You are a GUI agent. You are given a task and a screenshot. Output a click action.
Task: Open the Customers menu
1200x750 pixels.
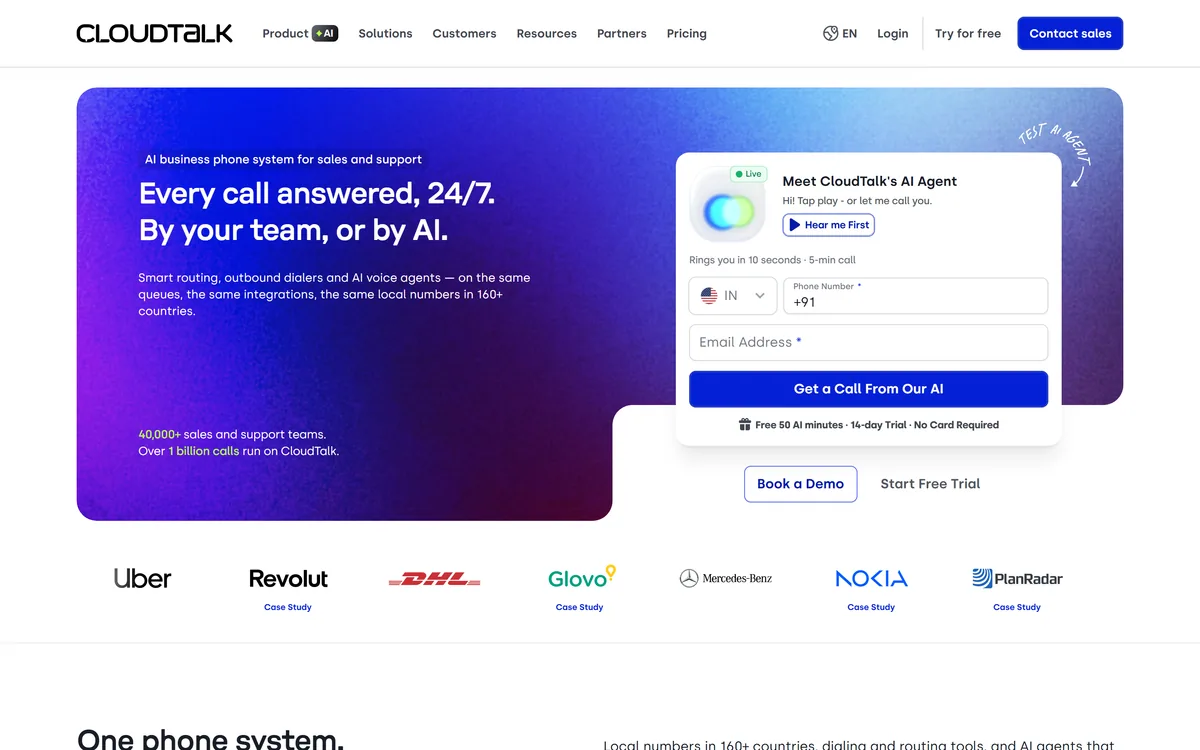coord(464,33)
